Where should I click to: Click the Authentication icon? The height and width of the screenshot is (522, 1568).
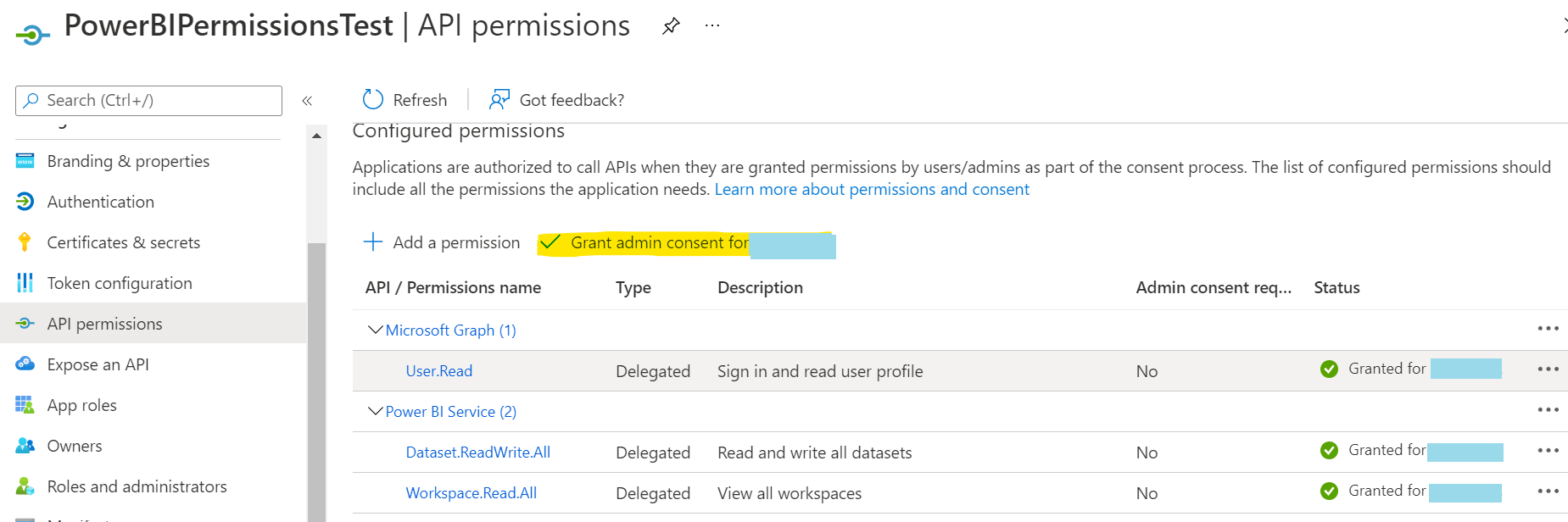pos(25,202)
